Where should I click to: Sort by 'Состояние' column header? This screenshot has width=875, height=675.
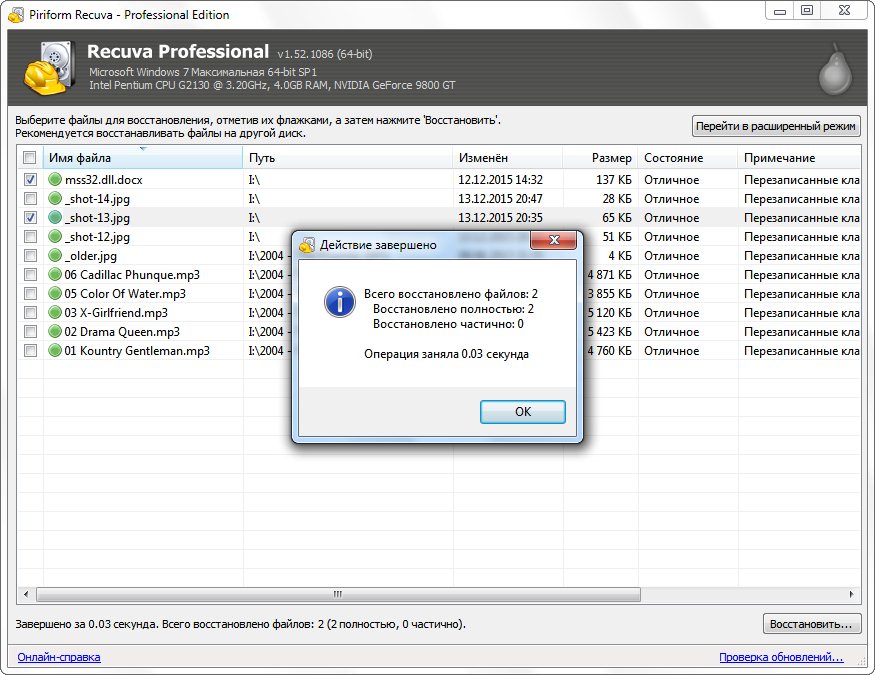[x=688, y=158]
